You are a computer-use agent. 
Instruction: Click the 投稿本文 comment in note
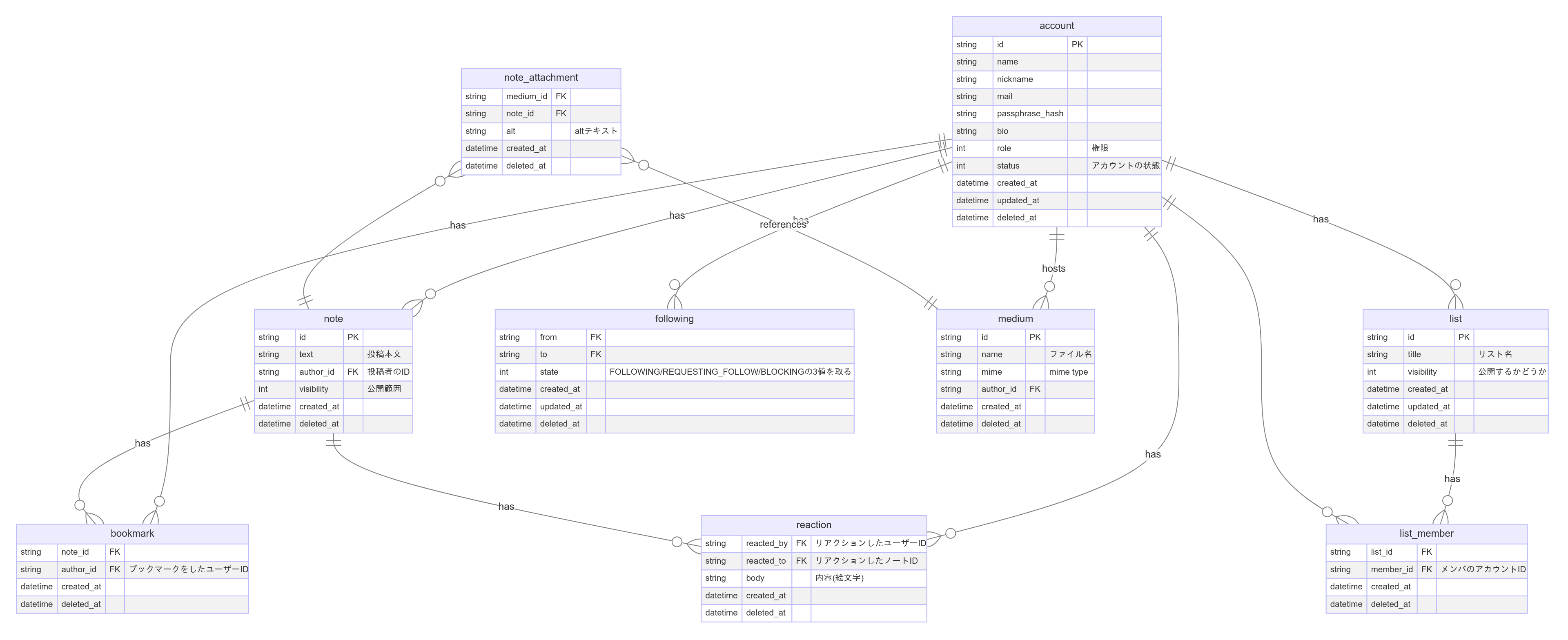388,354
